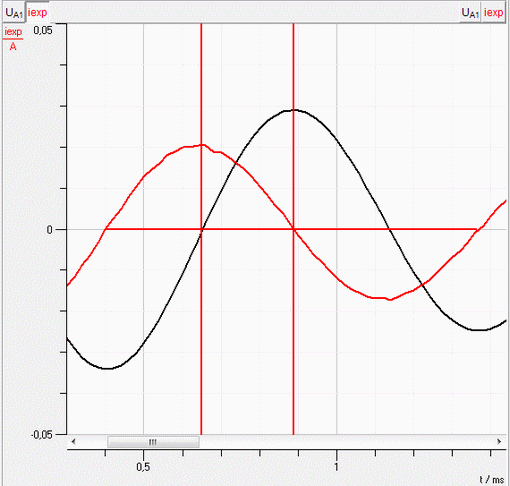Click the scrollbar left arrow

[x=73, y=442]
